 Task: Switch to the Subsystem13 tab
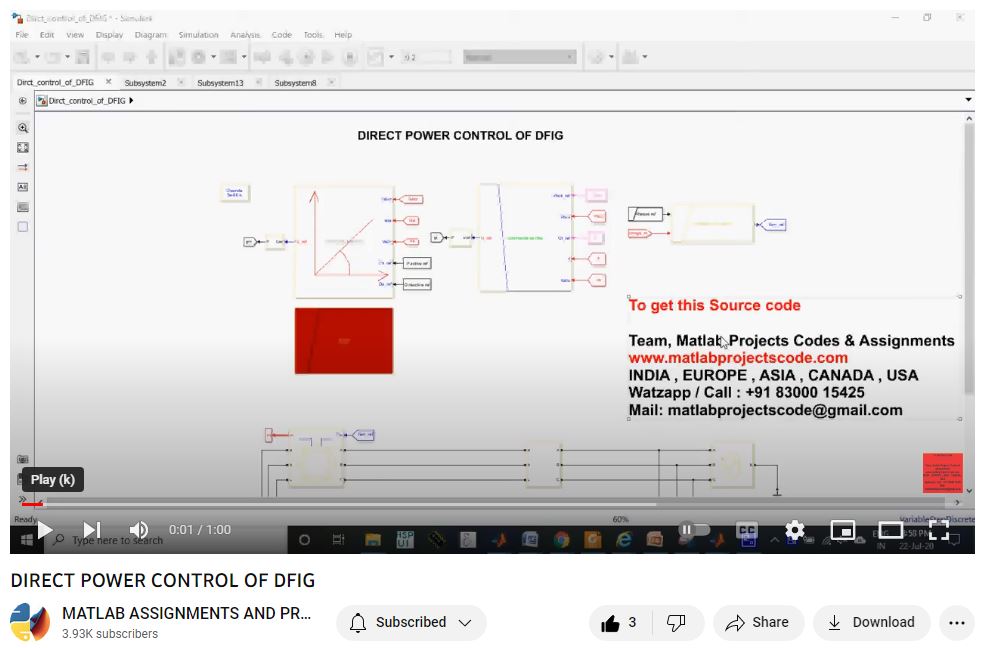[x=220, y=82]
